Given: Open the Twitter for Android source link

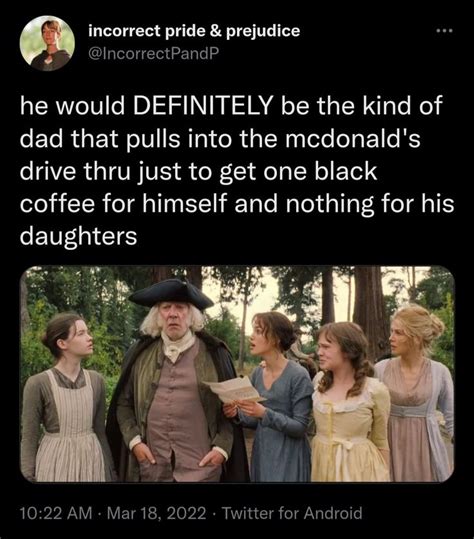Looking at the screenshot, I should pyautogui.click(x=292, y=513).
